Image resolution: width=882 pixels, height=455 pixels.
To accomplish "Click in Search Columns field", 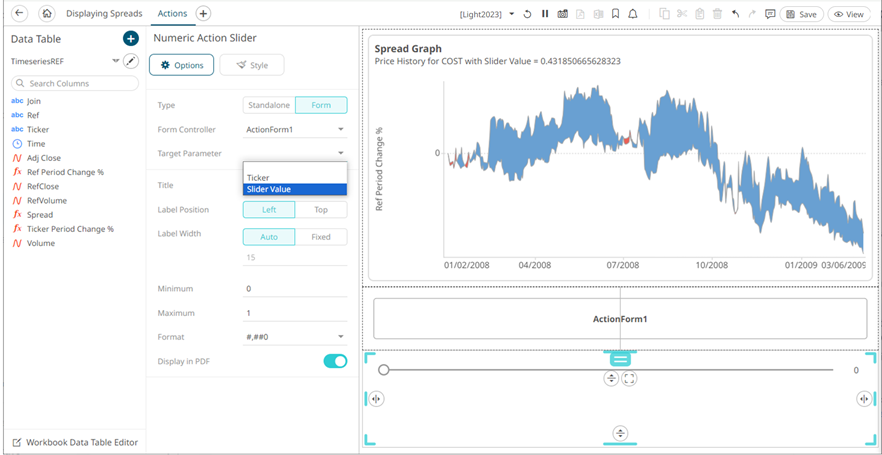I will pos(75,83).
